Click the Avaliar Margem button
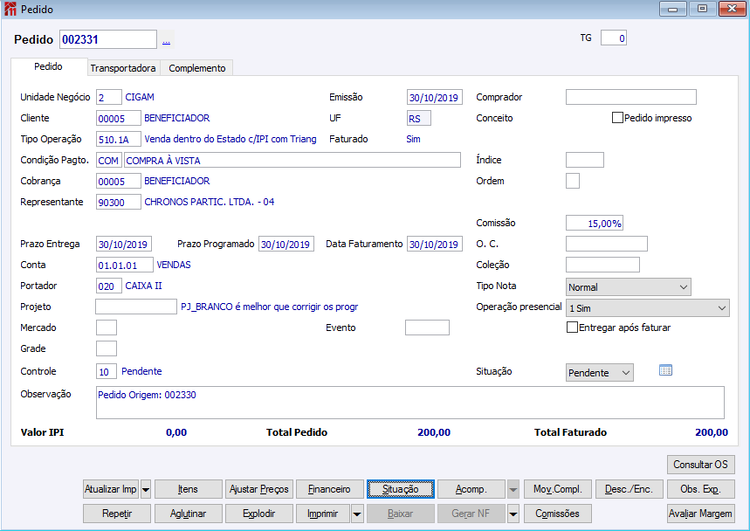This screenshot has height=531, width=750. [700, 514]
